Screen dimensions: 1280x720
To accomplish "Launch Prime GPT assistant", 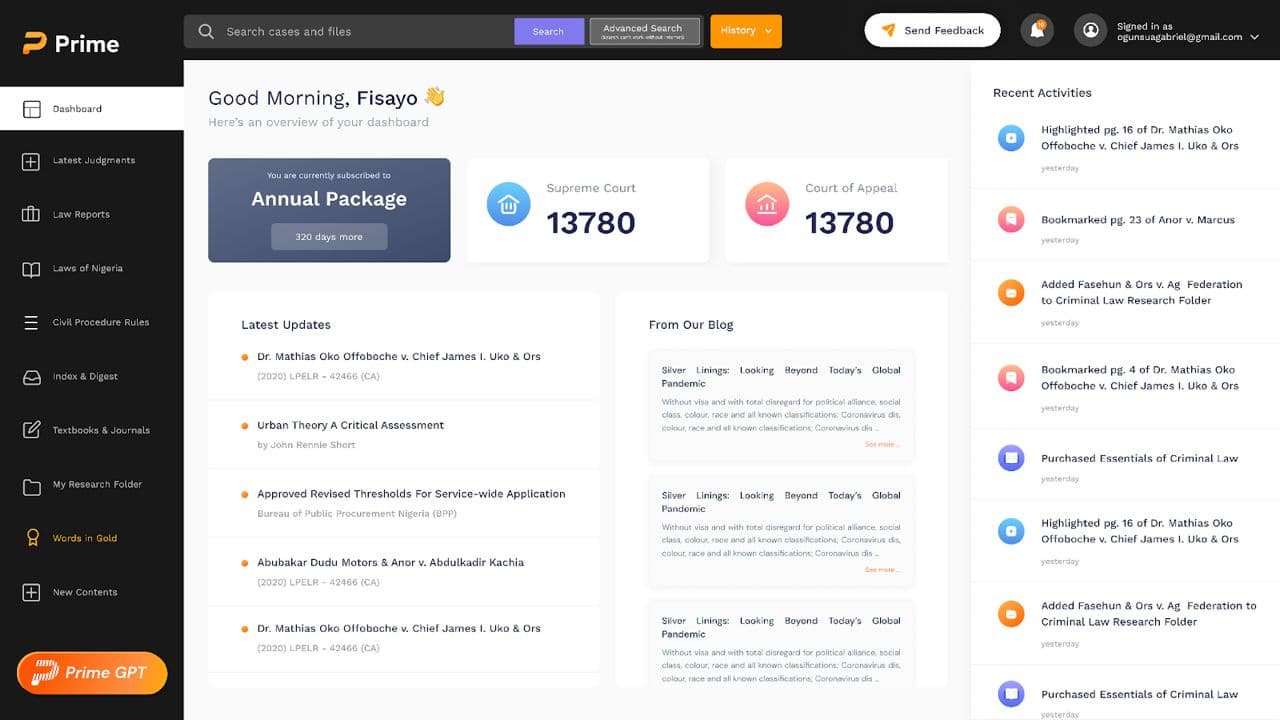I will tap(92, 673).
